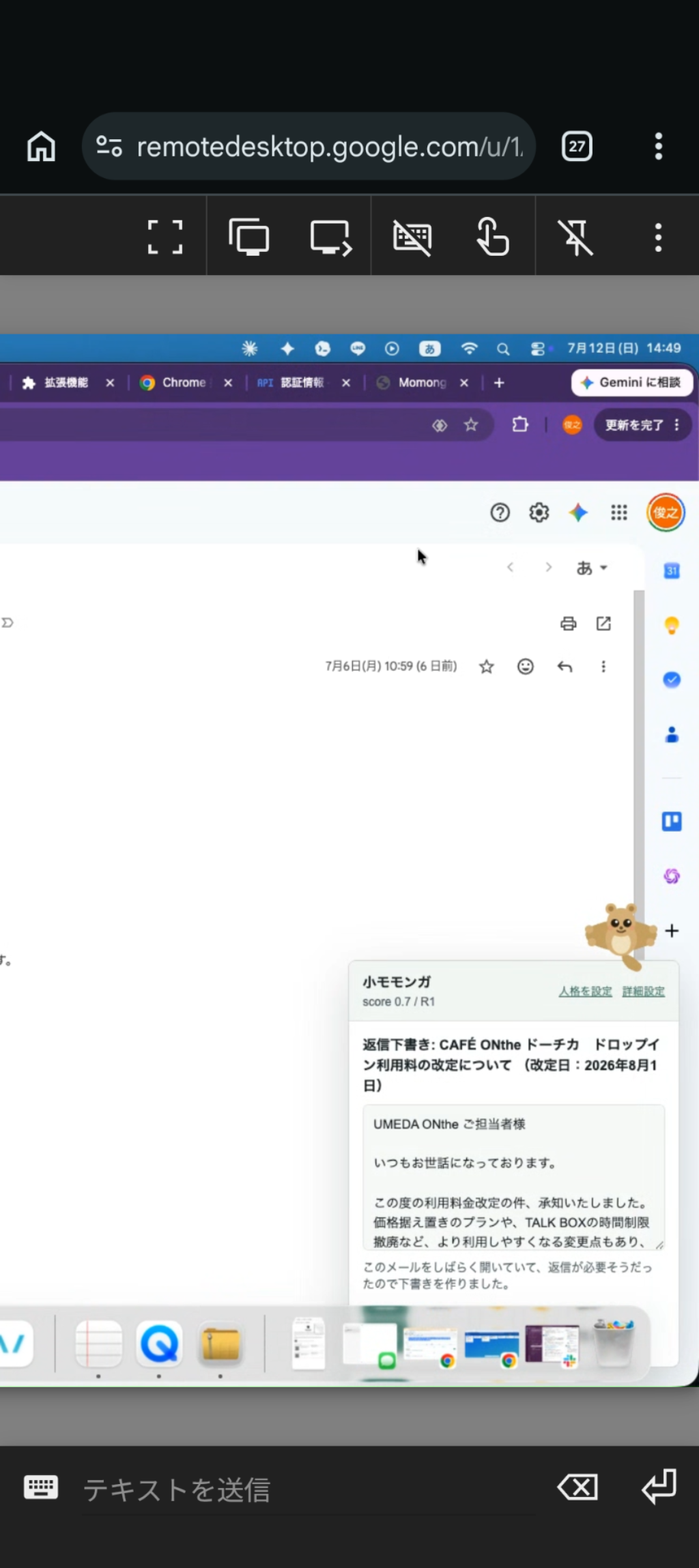This screenshot has height=1568, width=699.
Task: Open message more options three dots
Action: (603, 667)
